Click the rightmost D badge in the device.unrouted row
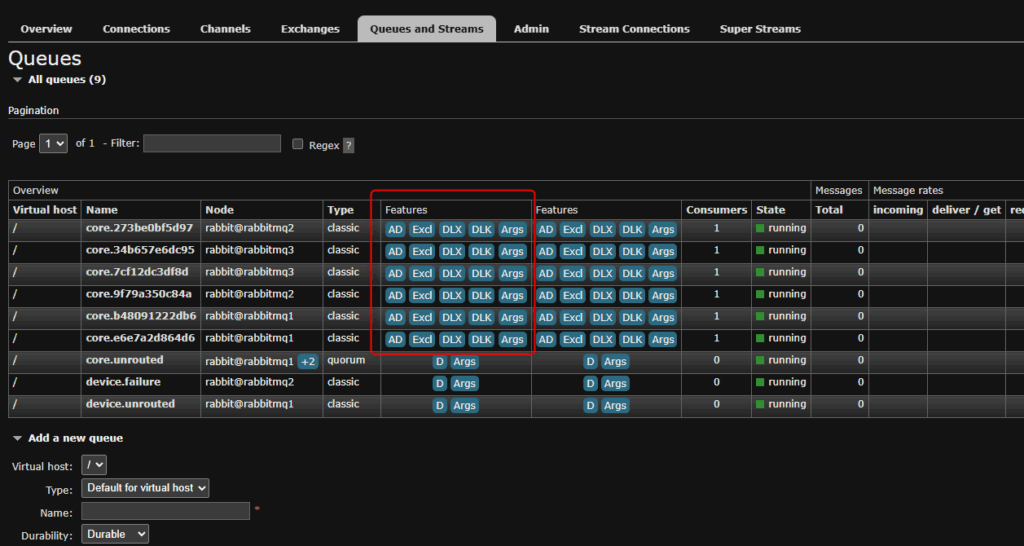Image resolution: width=1024 pixels, height=546 pixels. (x=591, y=405)
